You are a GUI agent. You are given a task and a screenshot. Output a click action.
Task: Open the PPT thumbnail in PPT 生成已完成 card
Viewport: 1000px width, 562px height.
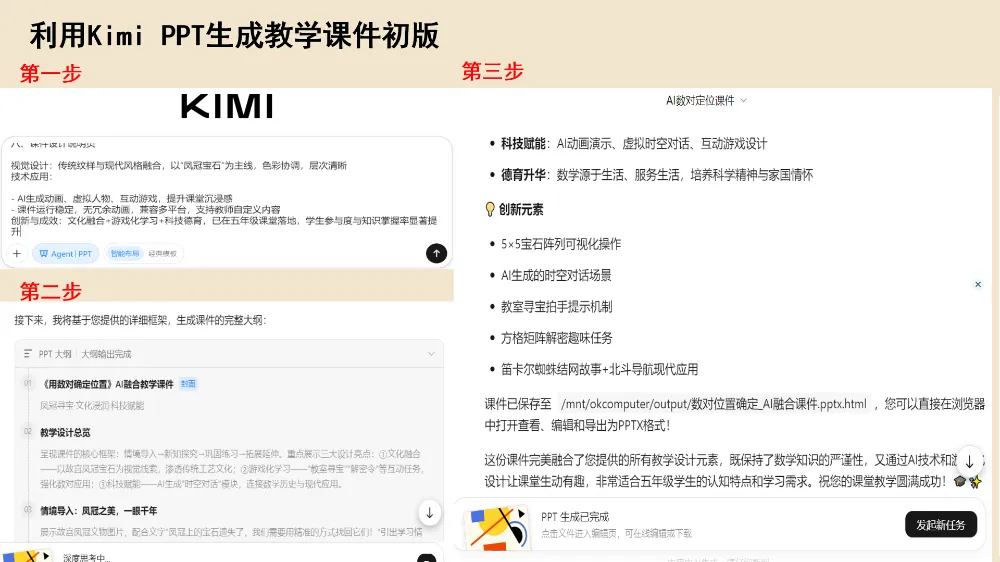[498, 527]
